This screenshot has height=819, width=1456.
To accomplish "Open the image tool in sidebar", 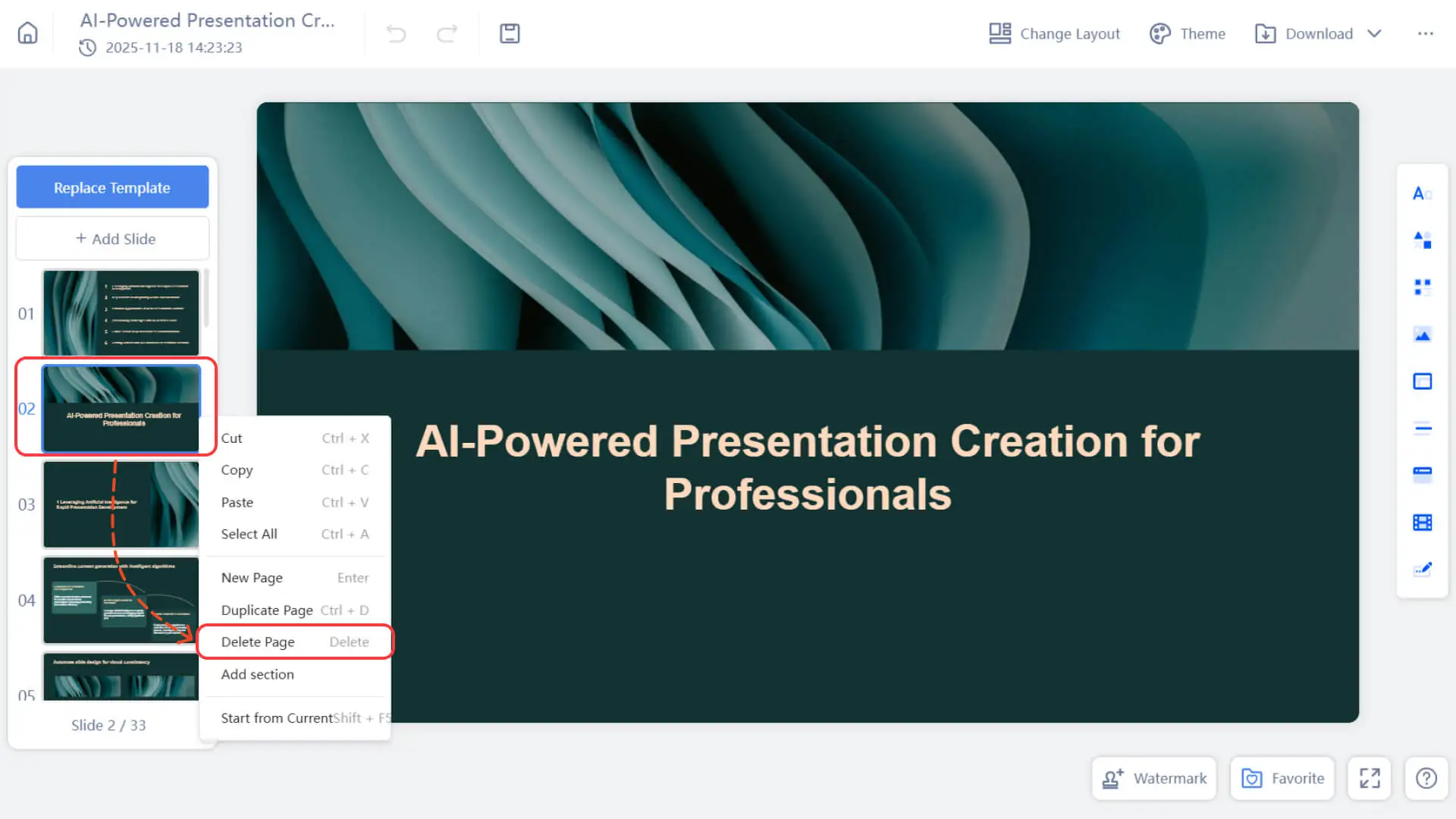I will [x=1422, y=334].
